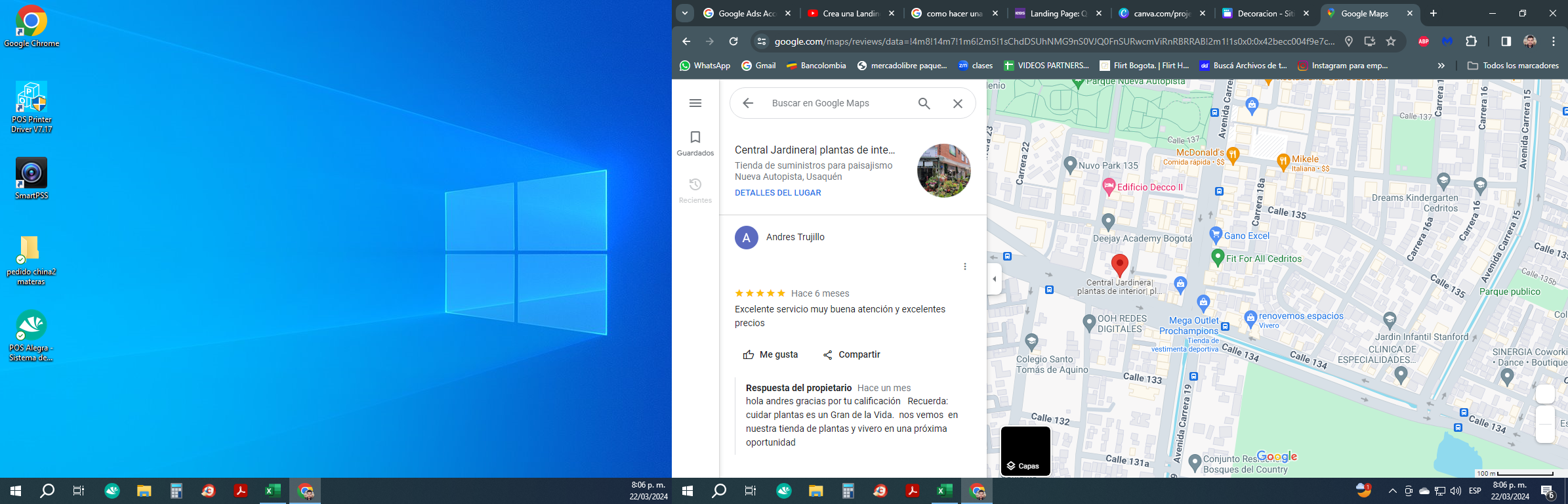
Task: Bookmark this page with star icon
Action: click(x=1391, y=41)
